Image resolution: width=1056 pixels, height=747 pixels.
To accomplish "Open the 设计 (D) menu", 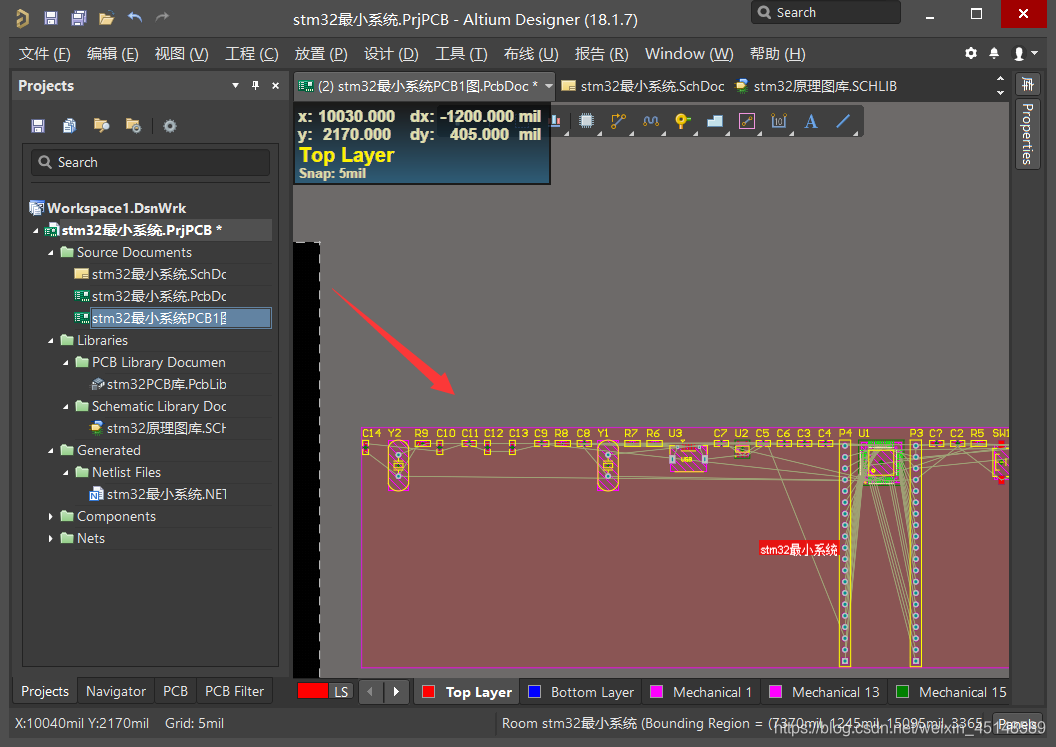I will tap(391, 53).
